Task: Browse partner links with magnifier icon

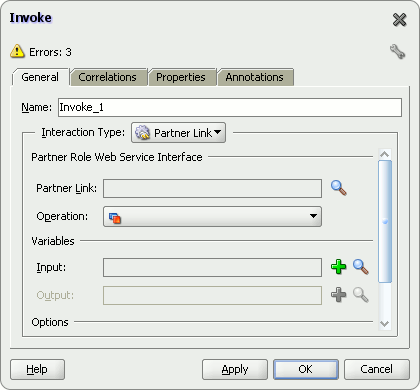Action: [x=339, y=188]
